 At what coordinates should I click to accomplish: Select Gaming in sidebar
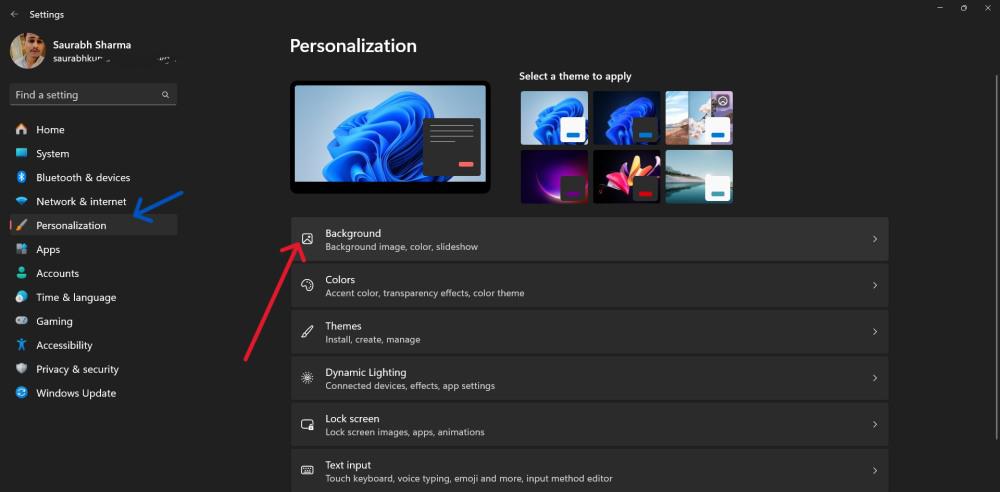94,321
